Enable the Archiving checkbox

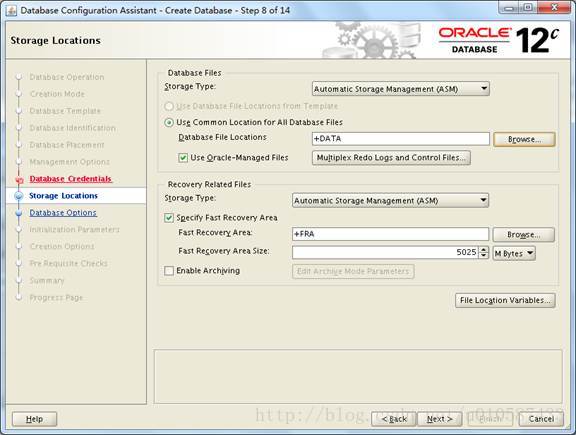point(169,271)
